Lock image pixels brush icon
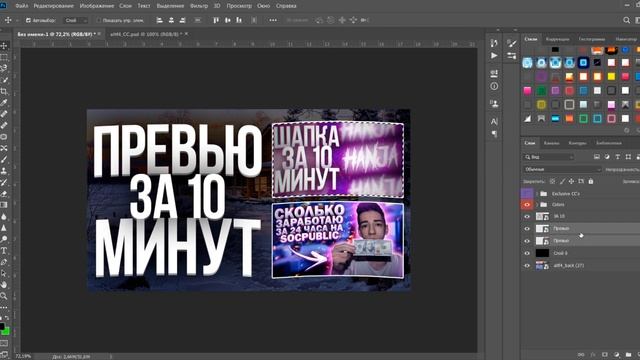640x360 pixels. (562, 181)
